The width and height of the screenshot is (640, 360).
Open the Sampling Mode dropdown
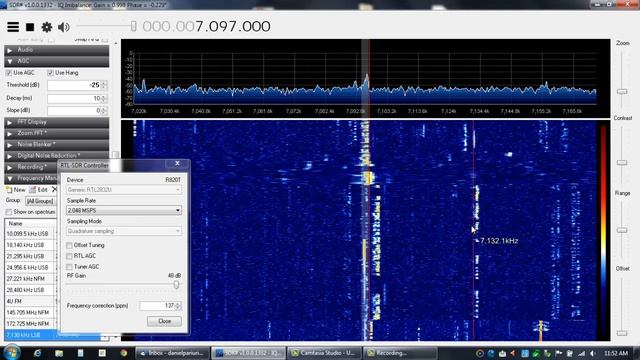click(x=124, y=231)
